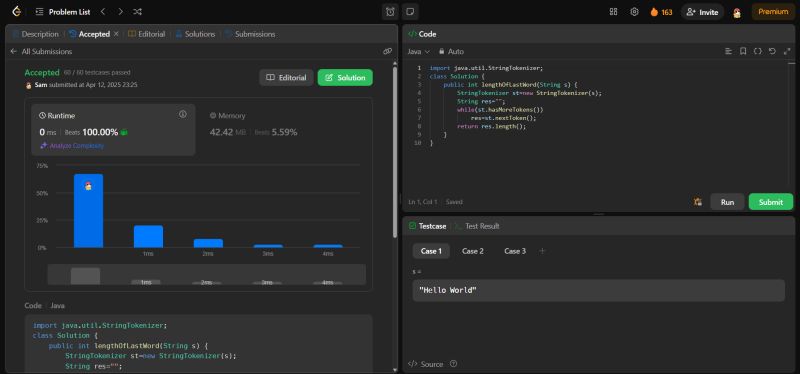Click the green Solution button
The image size is (800, 374).
pyautogui.click(x=345, y=78)
